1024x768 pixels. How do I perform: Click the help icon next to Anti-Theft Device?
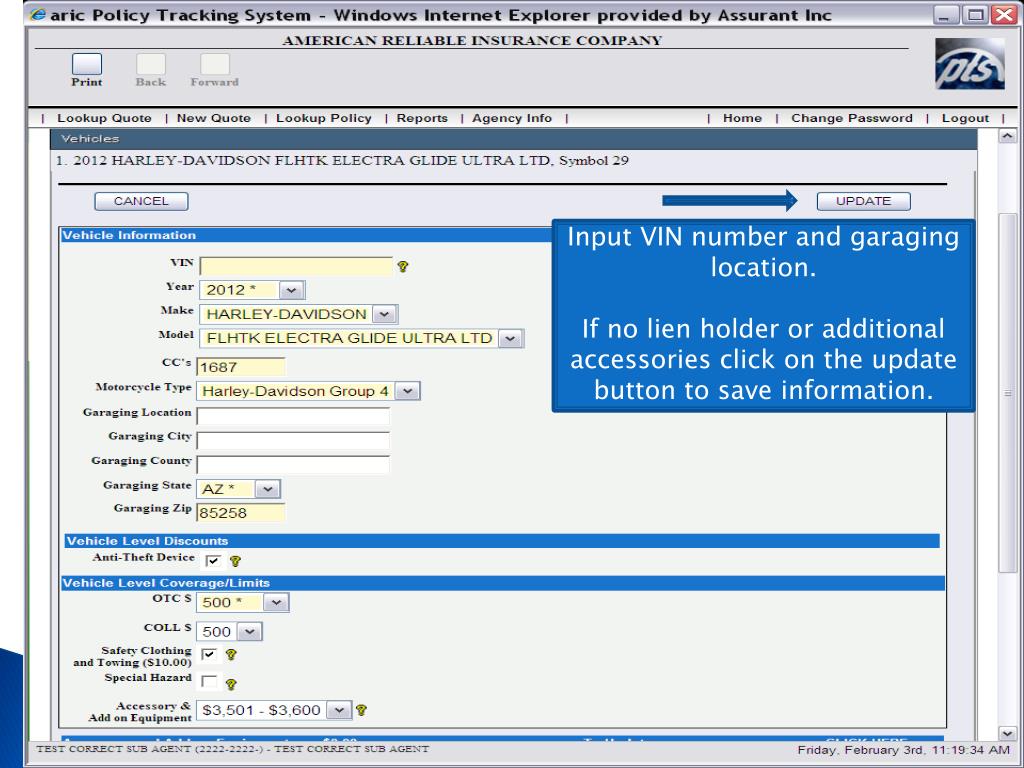pyautogui.click(x=236, y=561)
